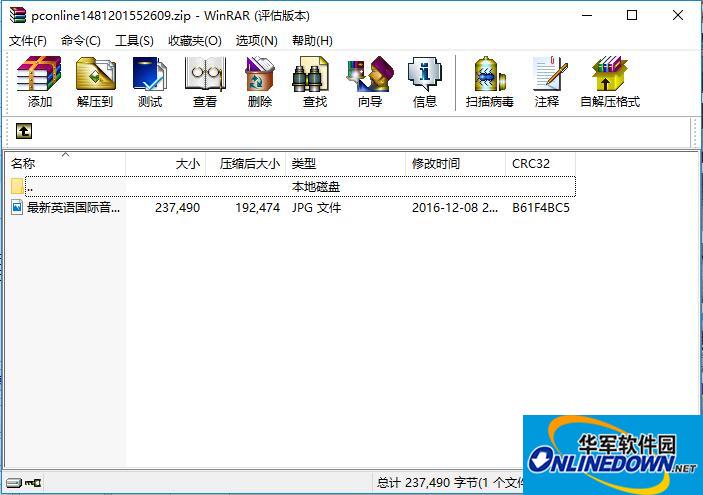Click the disk drive icon in status bar
This screenshot has height=495, width=703.
coord(14,483)
